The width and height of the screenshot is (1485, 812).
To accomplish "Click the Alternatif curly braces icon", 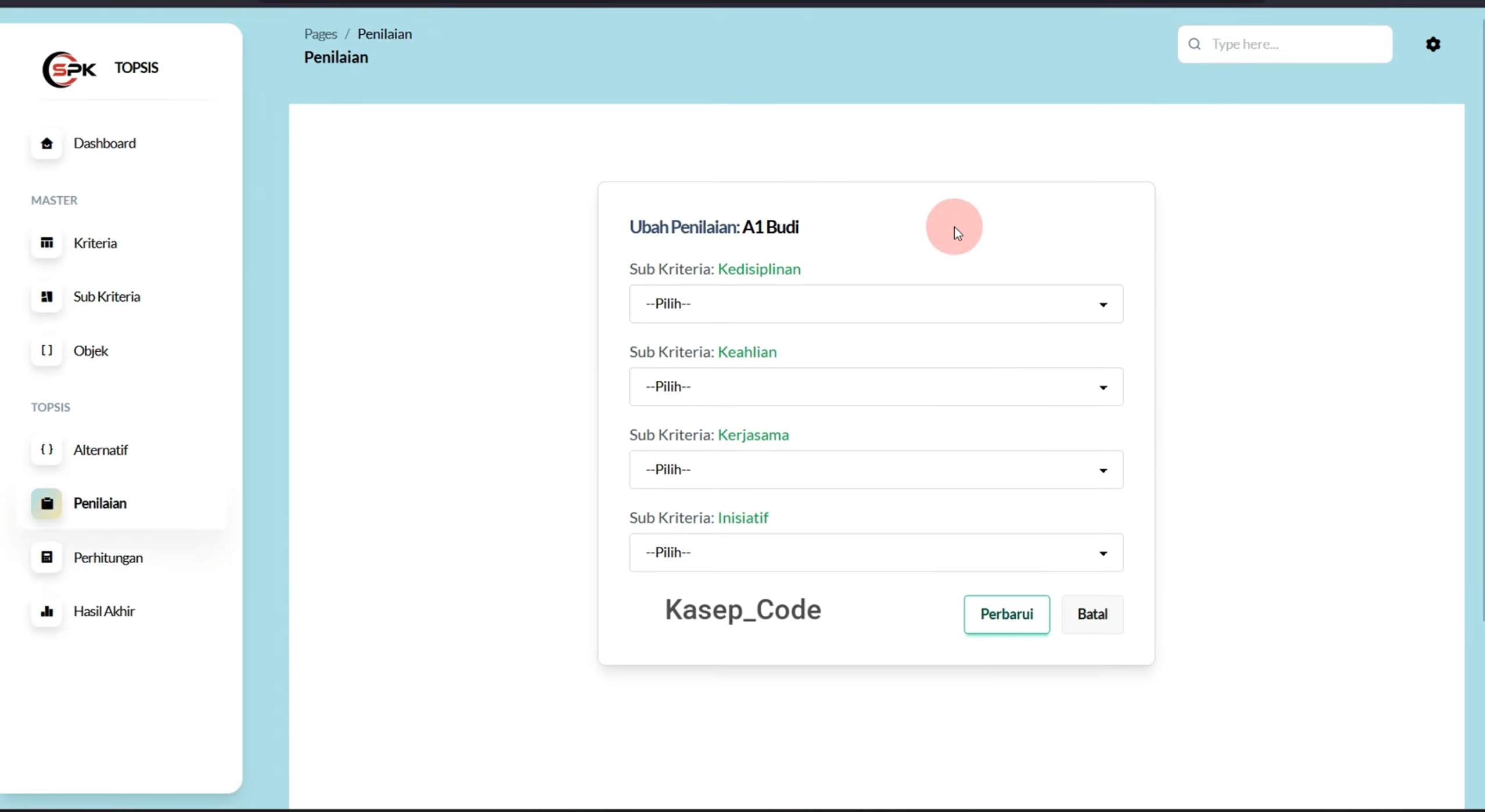I will (x=46, y=450).
